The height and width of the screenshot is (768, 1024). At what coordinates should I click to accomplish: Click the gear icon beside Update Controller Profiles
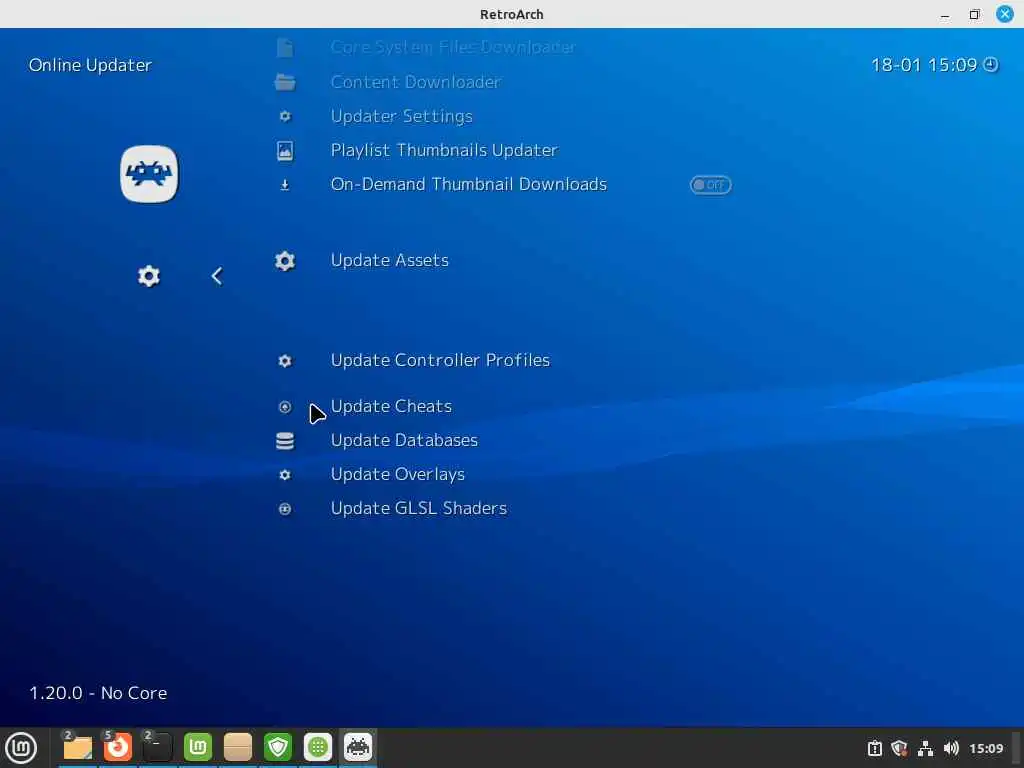click(x=285, y=360)
